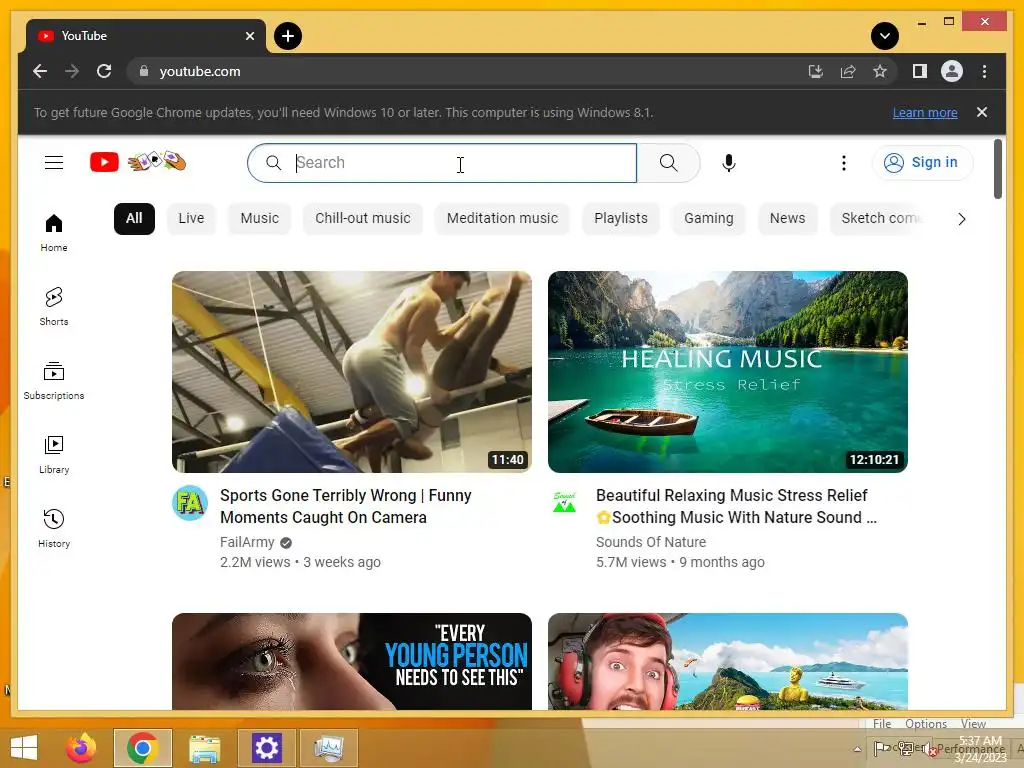The image size is (1024, 768).
Task: Open YouTube settings three-dot menu
Action: pos(844,163)
